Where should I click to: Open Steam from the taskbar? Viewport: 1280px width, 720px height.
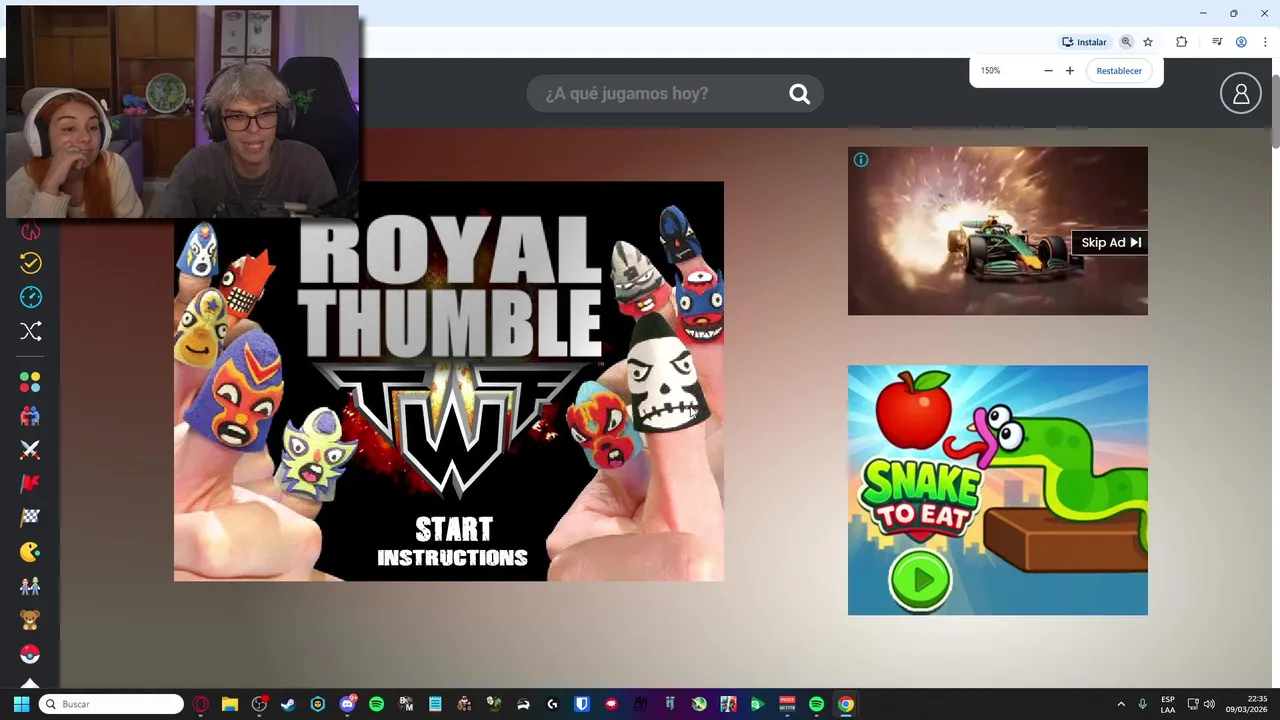click(288, 704)
